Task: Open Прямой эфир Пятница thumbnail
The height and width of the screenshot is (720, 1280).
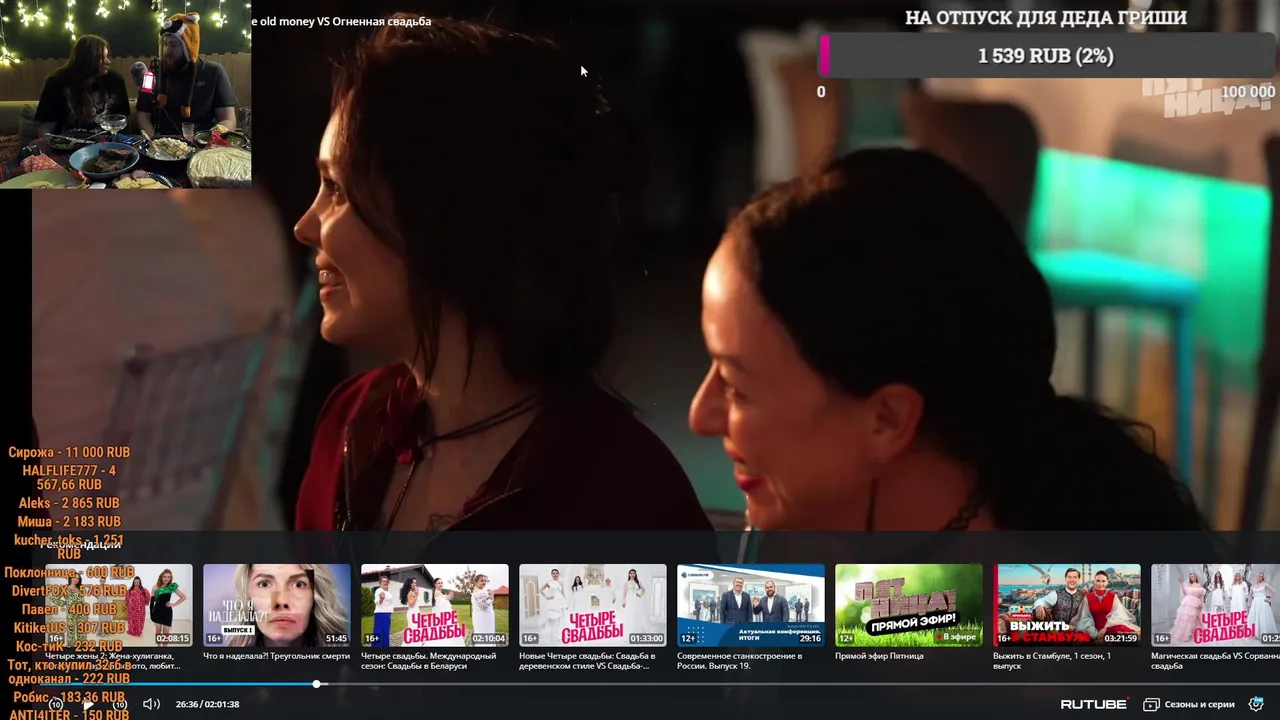Action: 908,605
